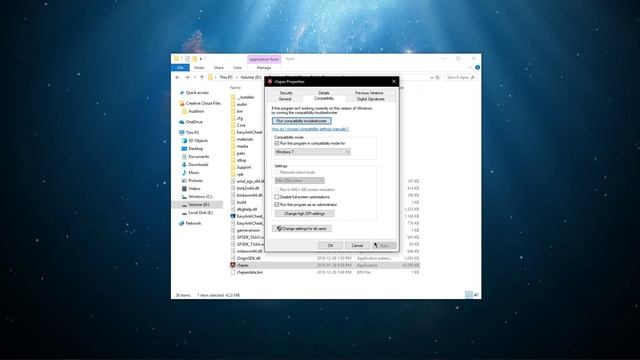The image size is (640, 360).
Task: Select This PC in navigation pane
Action: (192, 132)
